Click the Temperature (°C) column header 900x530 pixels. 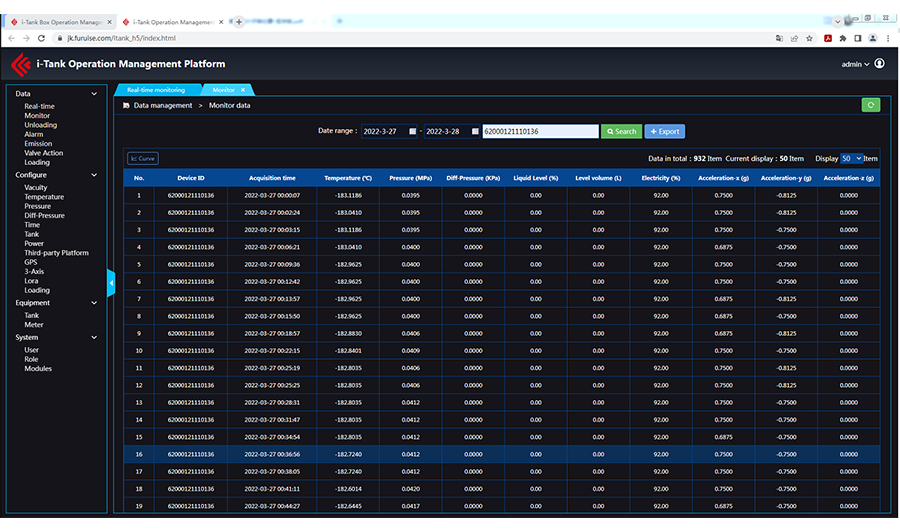click(x=348, y=178)
